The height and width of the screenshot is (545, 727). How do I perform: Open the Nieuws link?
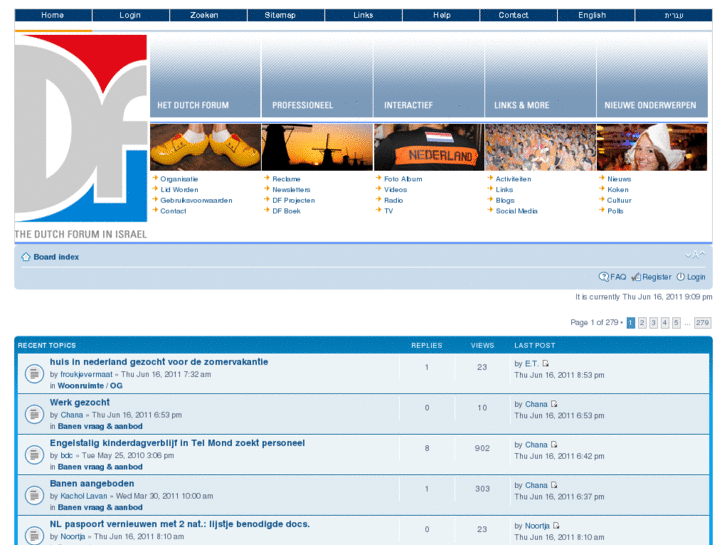pyautogui.click(x=619, y=179)
